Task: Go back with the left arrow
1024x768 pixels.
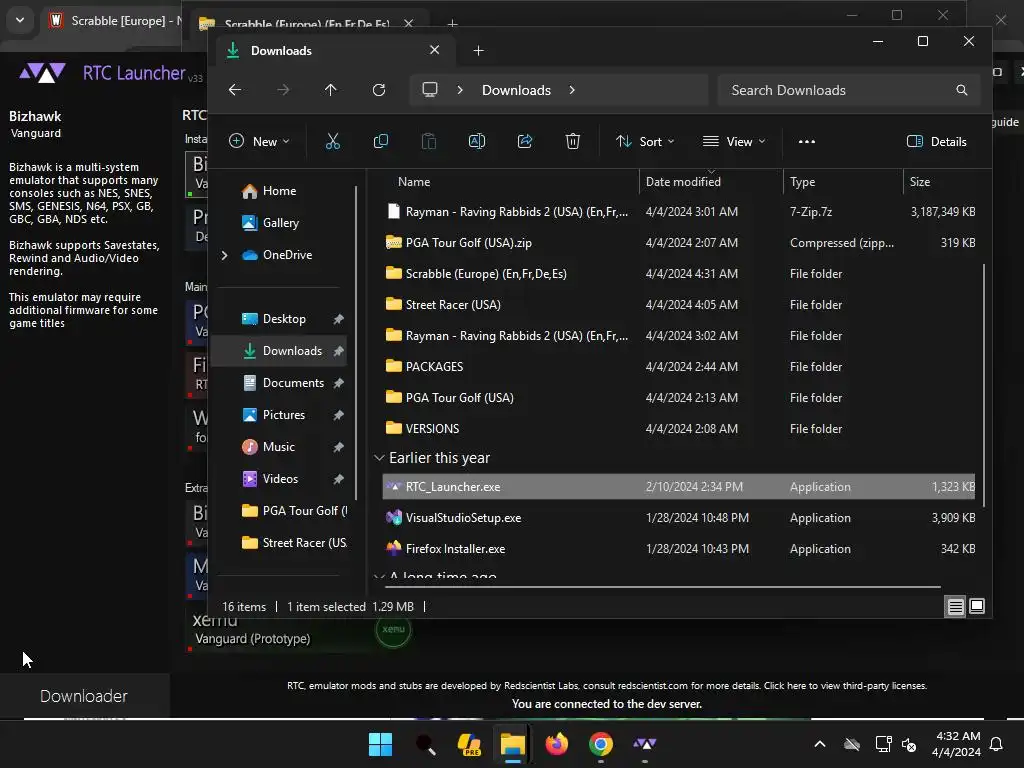Action: 235,90
